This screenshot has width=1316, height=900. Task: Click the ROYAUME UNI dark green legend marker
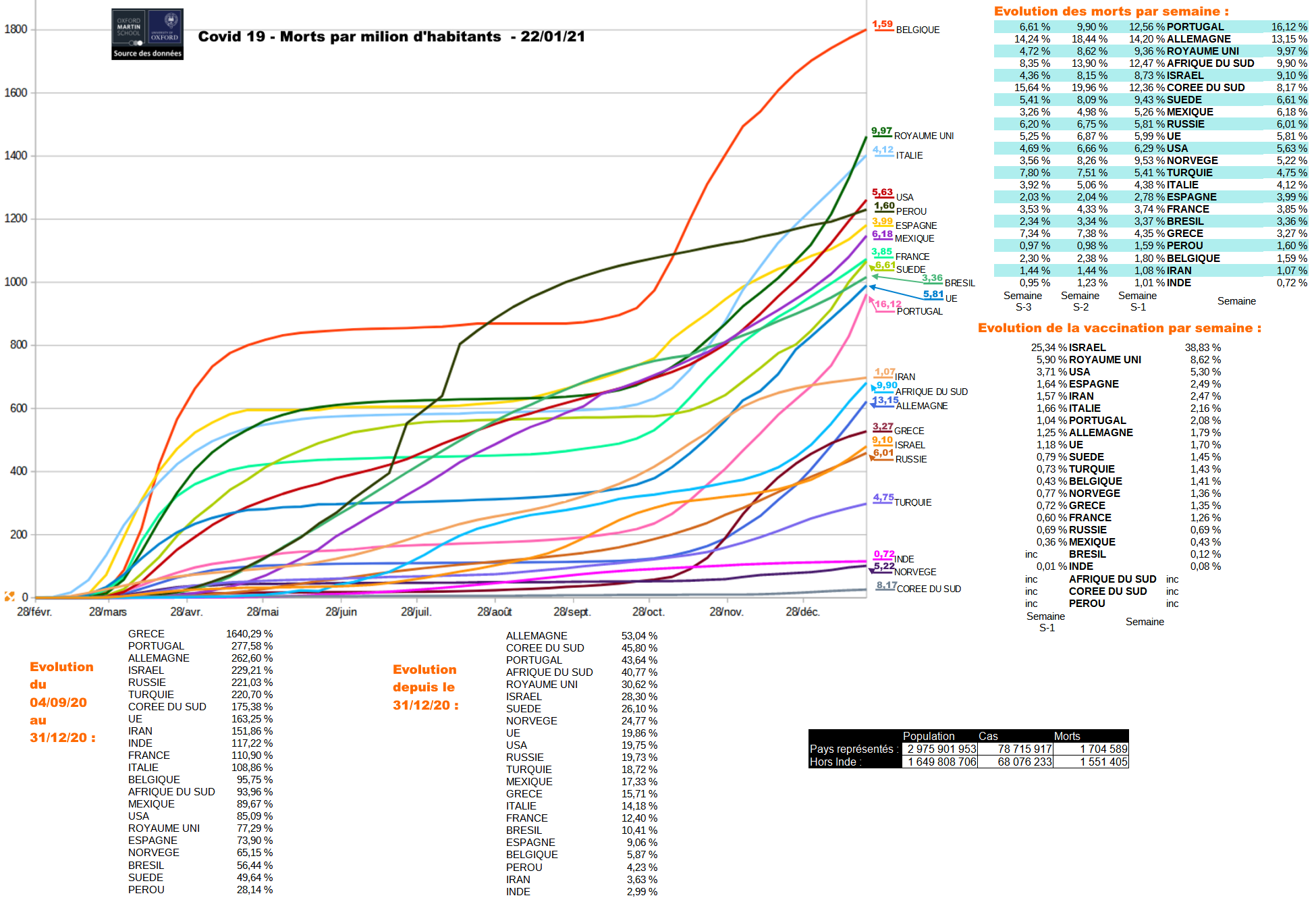point(882,137)
